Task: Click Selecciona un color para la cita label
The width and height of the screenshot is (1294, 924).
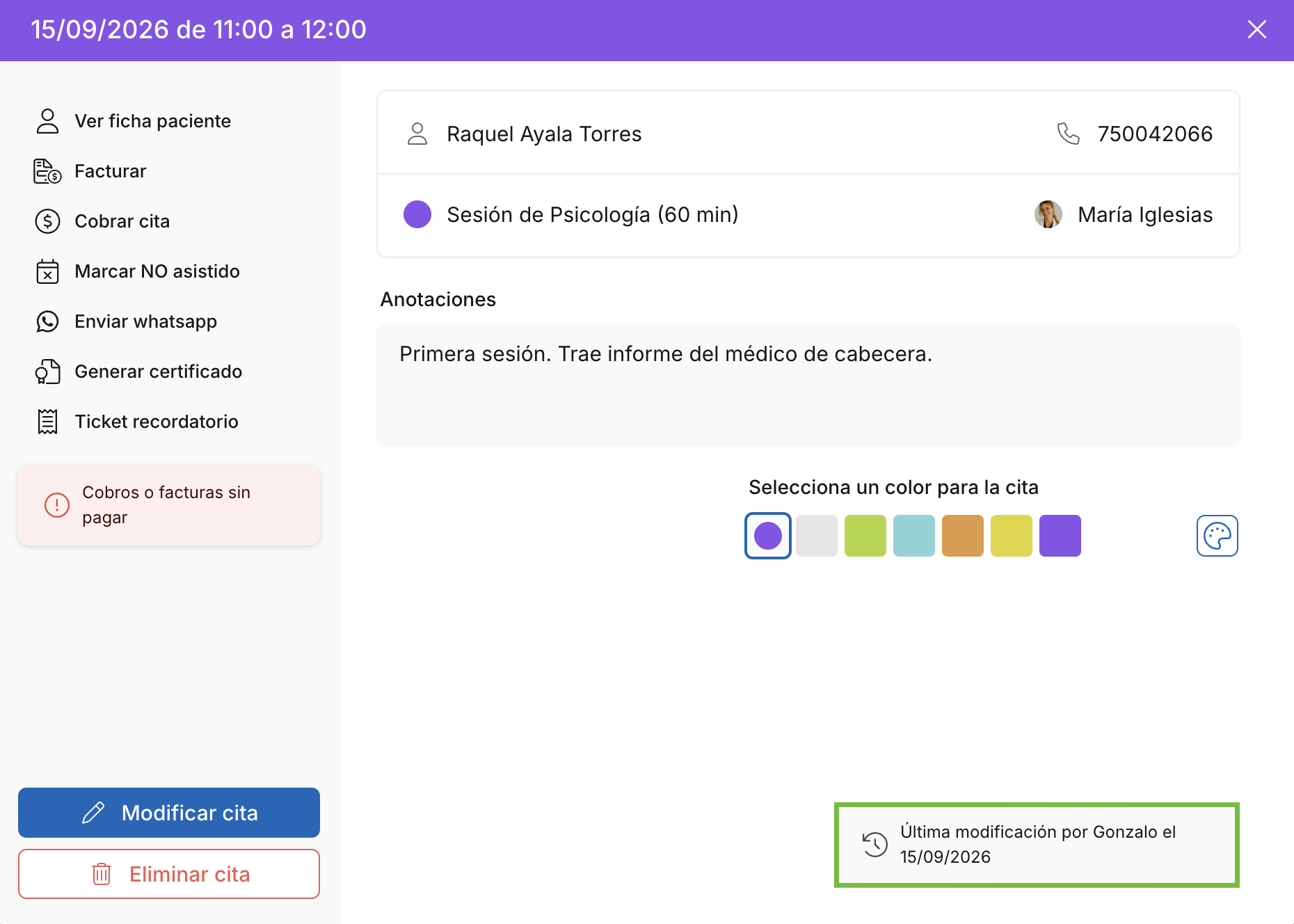Action: [894, 487]
